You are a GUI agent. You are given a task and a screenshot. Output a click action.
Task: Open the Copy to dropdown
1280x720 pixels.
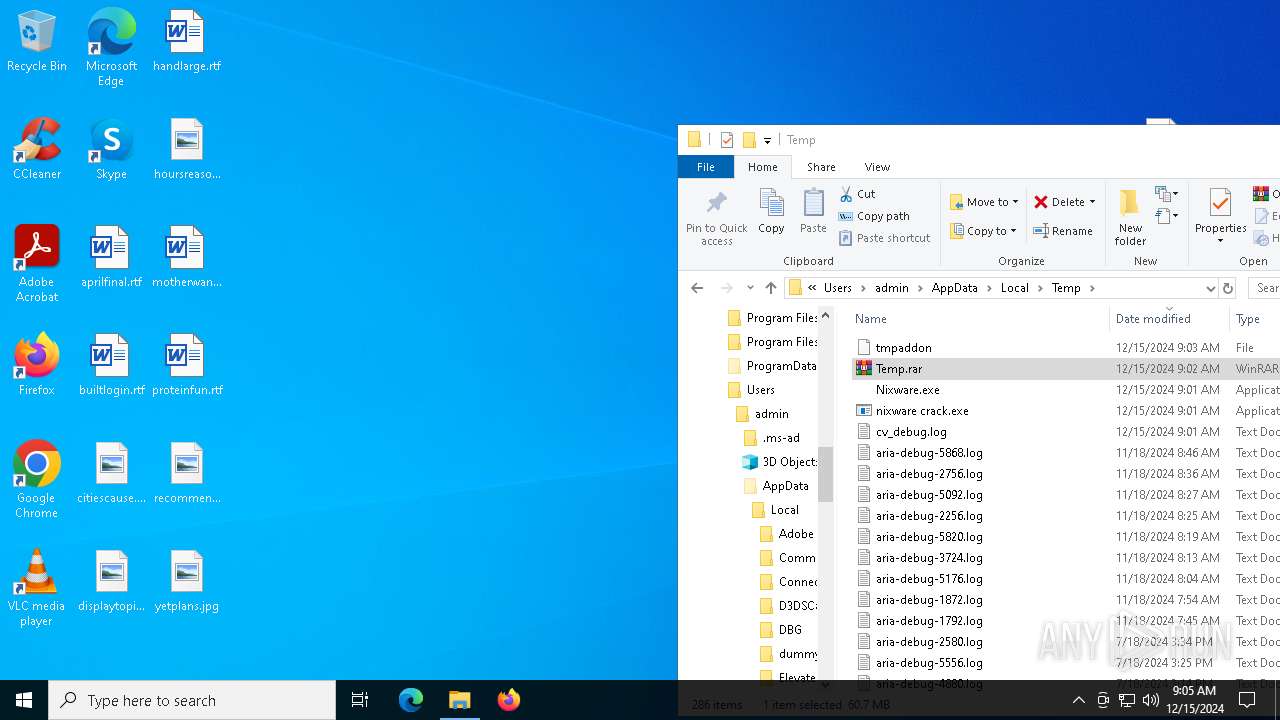point(983,231)
